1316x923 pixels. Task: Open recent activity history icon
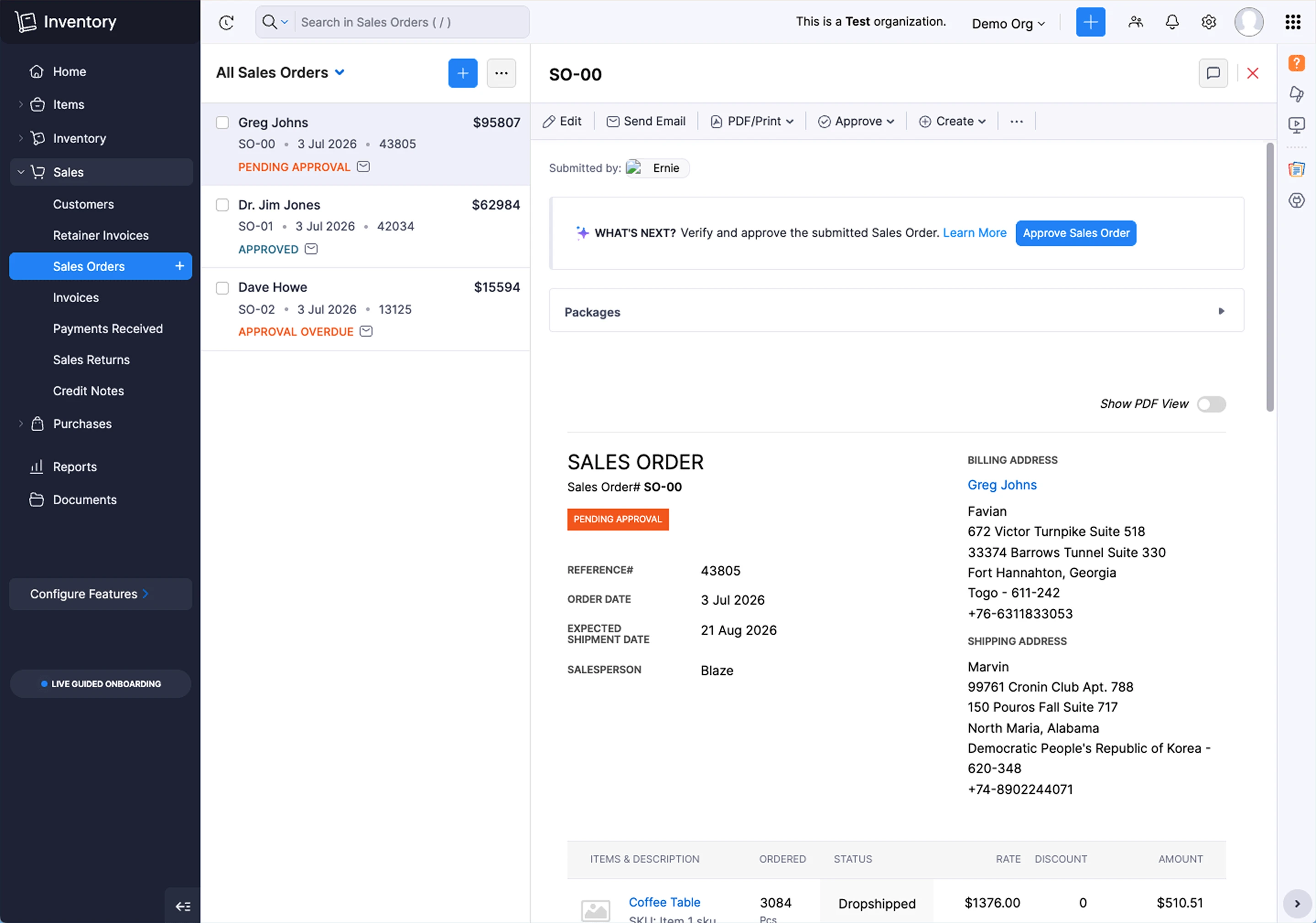coord(227,22)
